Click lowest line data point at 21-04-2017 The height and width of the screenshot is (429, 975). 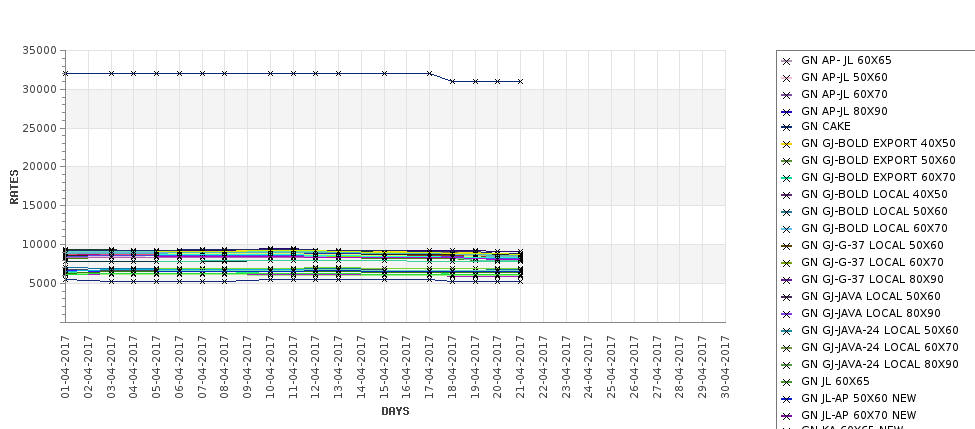click(520, 281)
